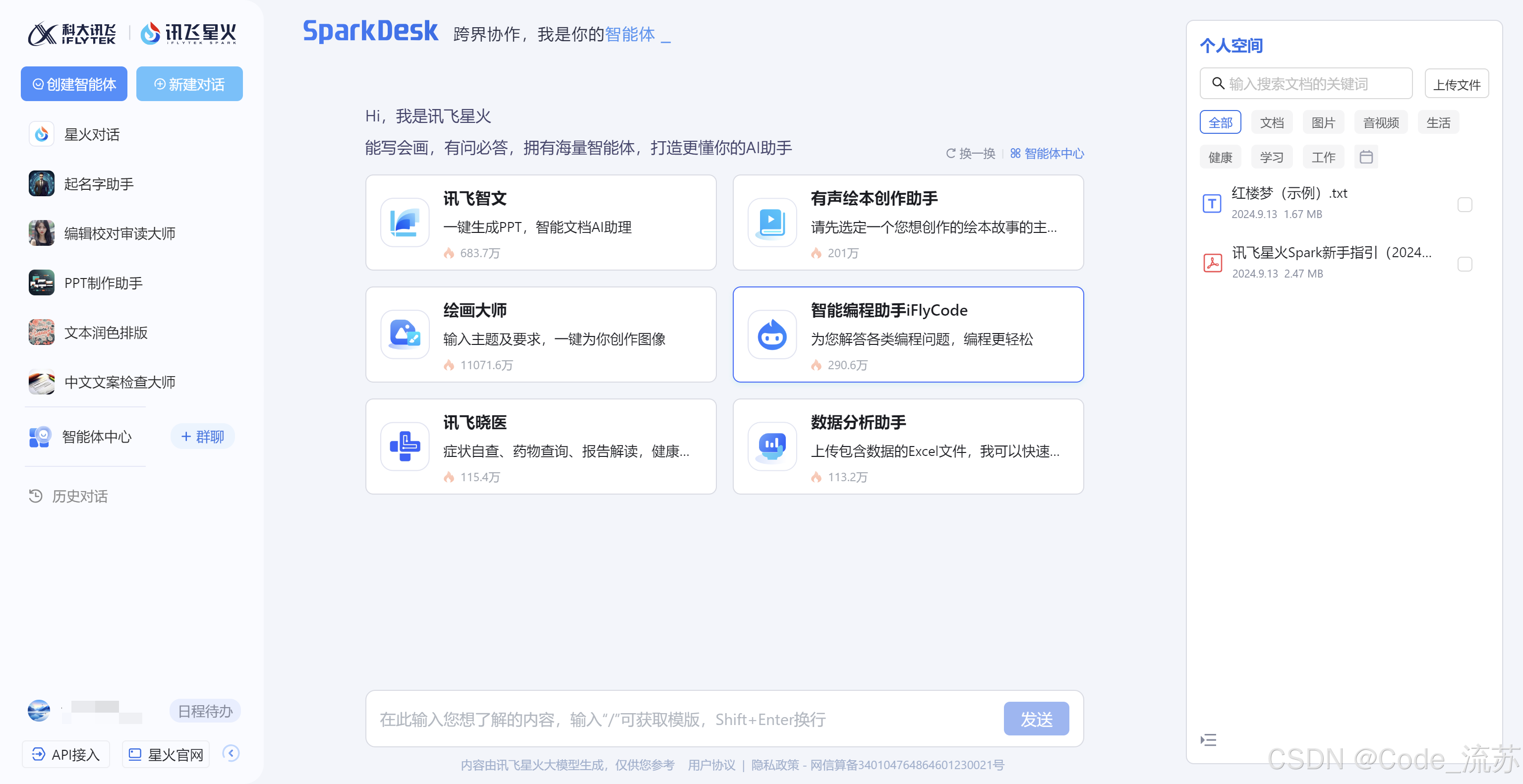Image resolution: width=1523 pixels, height=784 pixels.
Task: Click the calendar filter icon in 个人空间
Action: (1366, 157)
